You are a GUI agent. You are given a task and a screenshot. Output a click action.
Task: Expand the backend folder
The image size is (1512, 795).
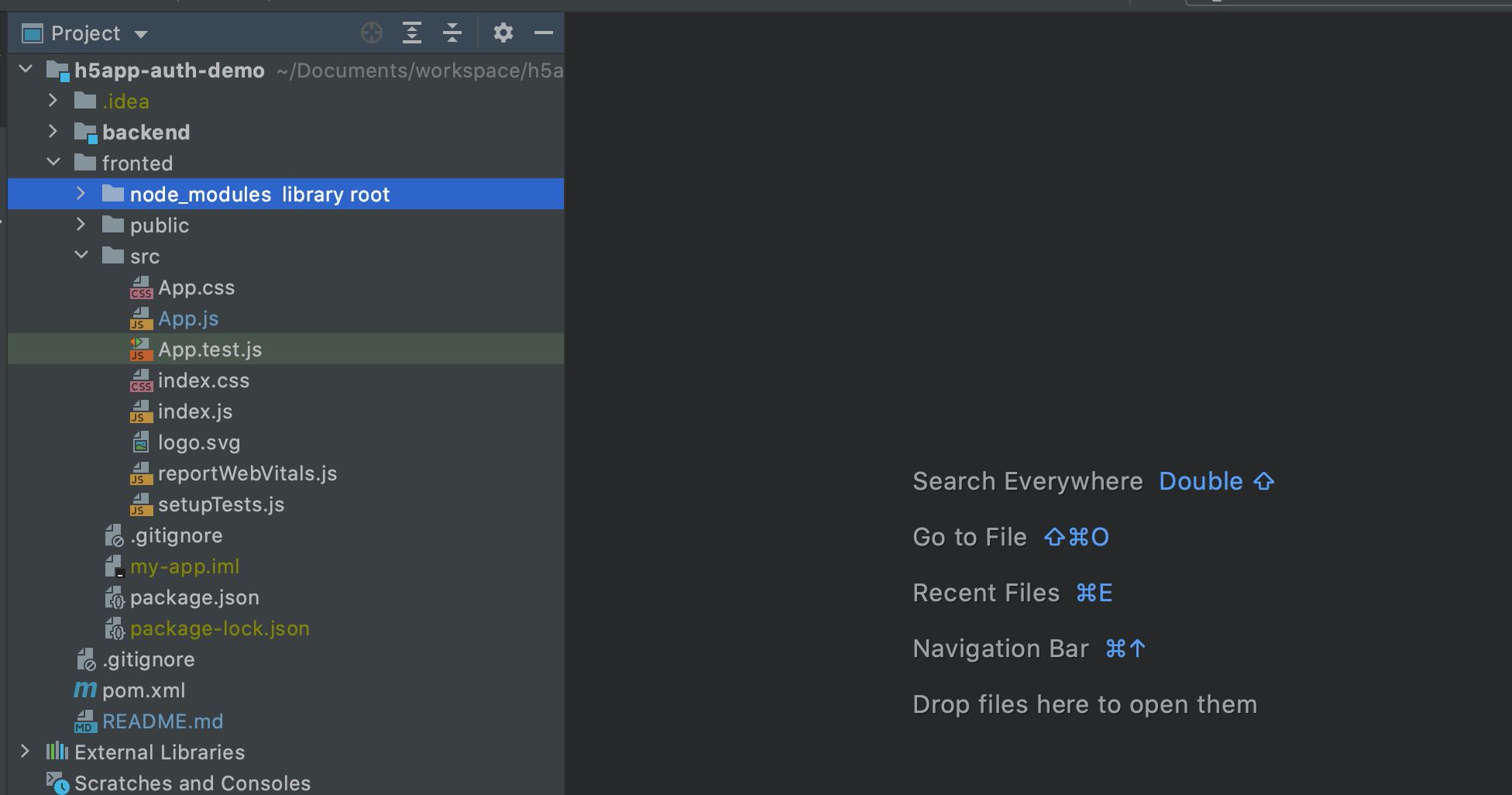pos(53,132)
